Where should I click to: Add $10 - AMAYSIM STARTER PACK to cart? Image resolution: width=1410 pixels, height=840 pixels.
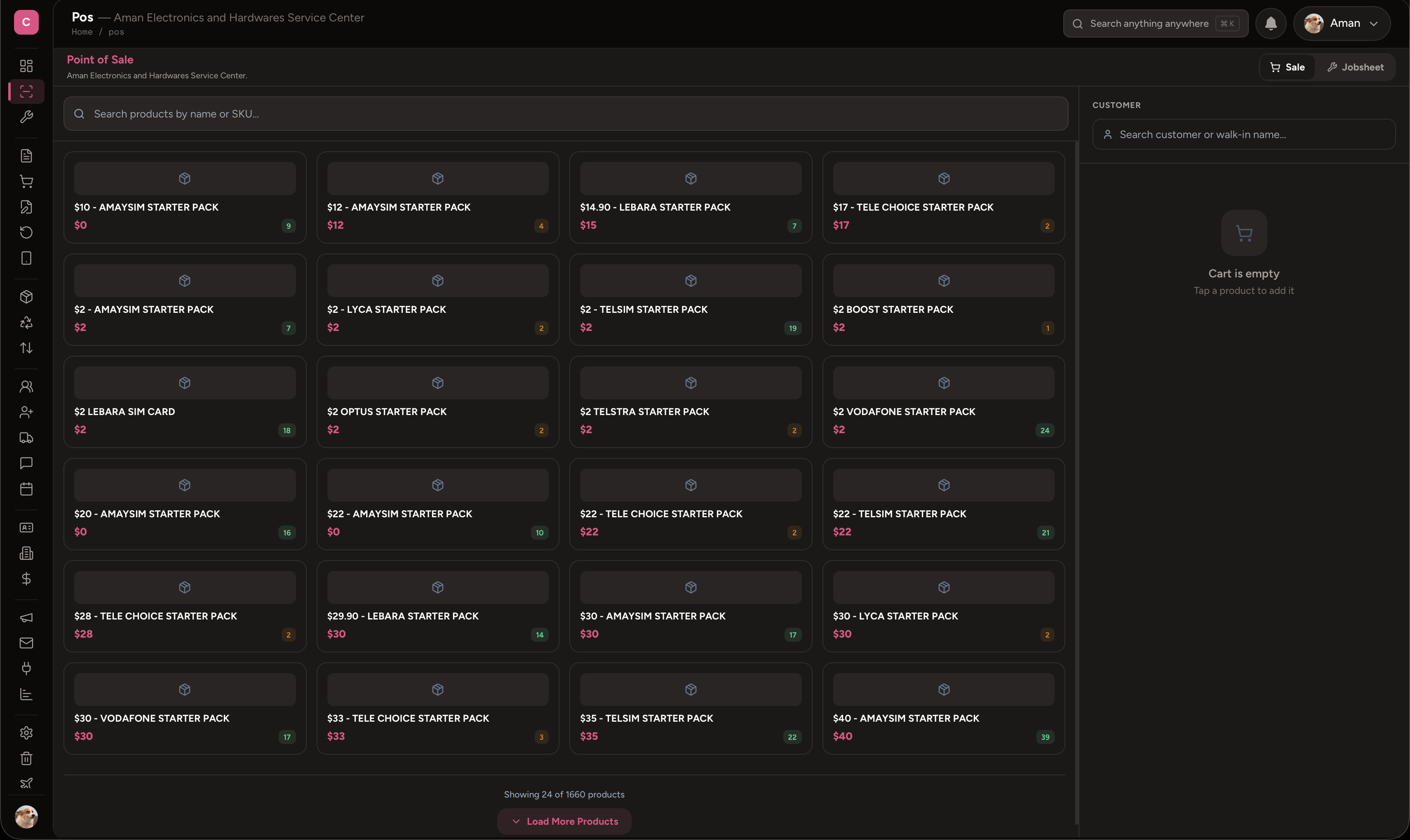coord(185,197)
